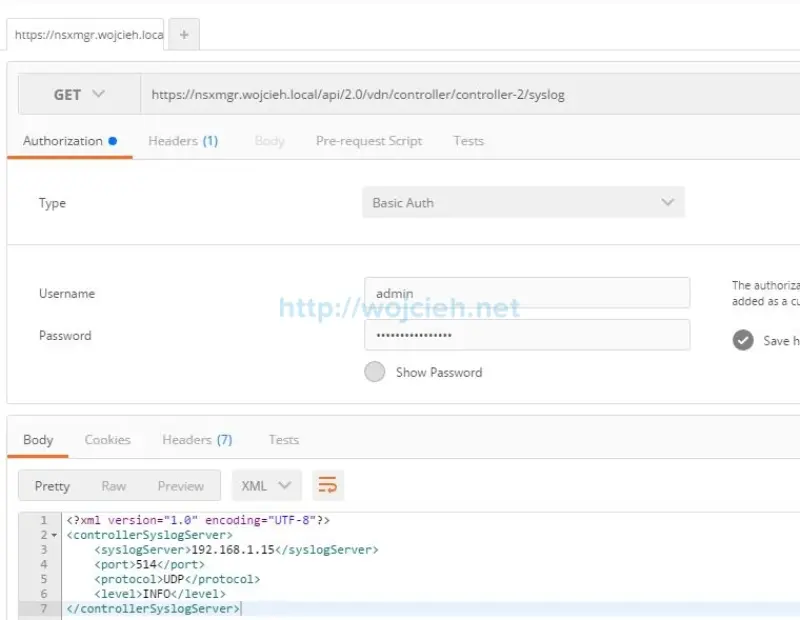Toggle the Save helper checkmark
800x620 pixels.
pos(742,340)
